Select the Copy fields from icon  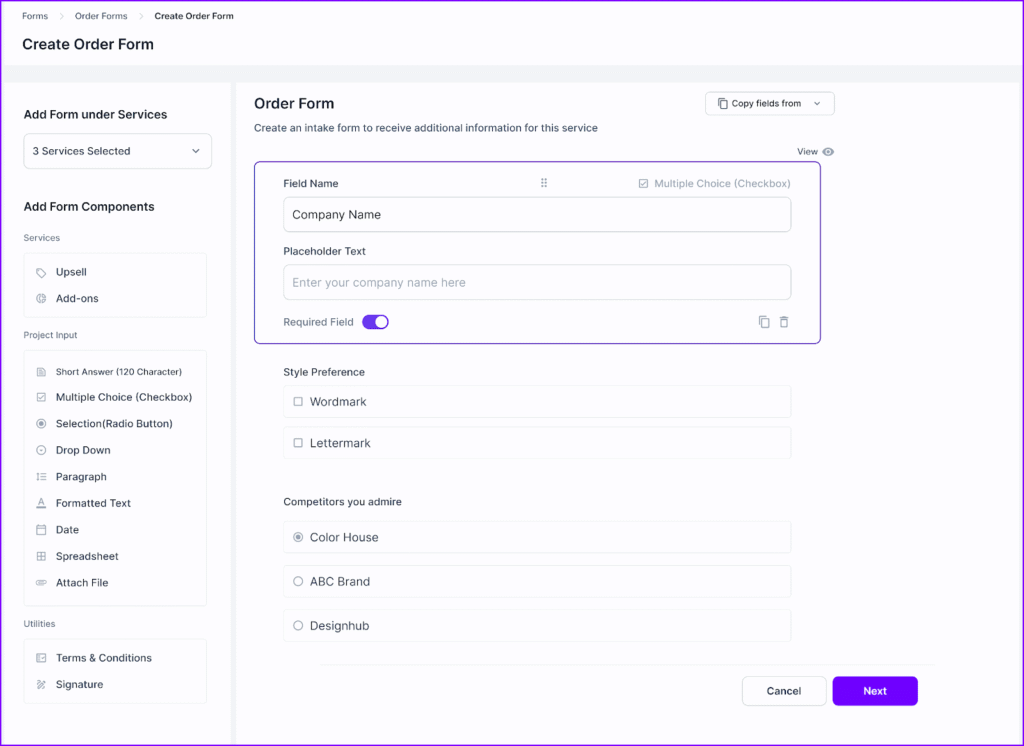click(x=723, y=103)
